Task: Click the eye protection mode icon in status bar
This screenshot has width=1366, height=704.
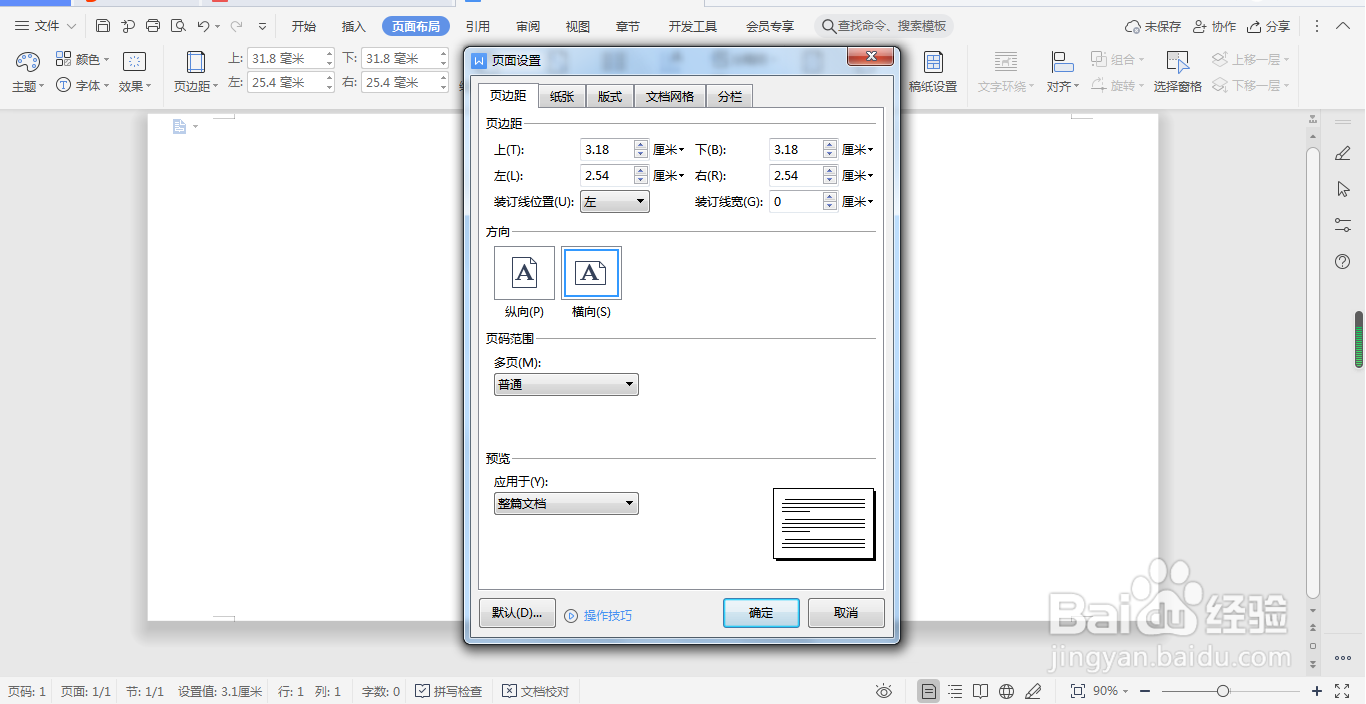Action: point(884,690)
